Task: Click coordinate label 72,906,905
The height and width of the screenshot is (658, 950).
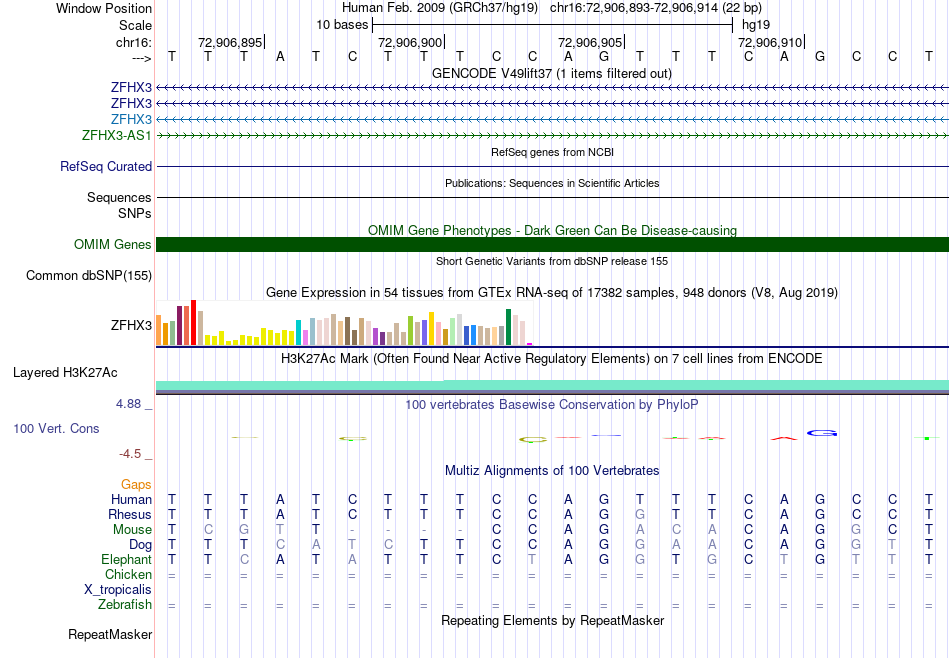Action: (590, 42)
